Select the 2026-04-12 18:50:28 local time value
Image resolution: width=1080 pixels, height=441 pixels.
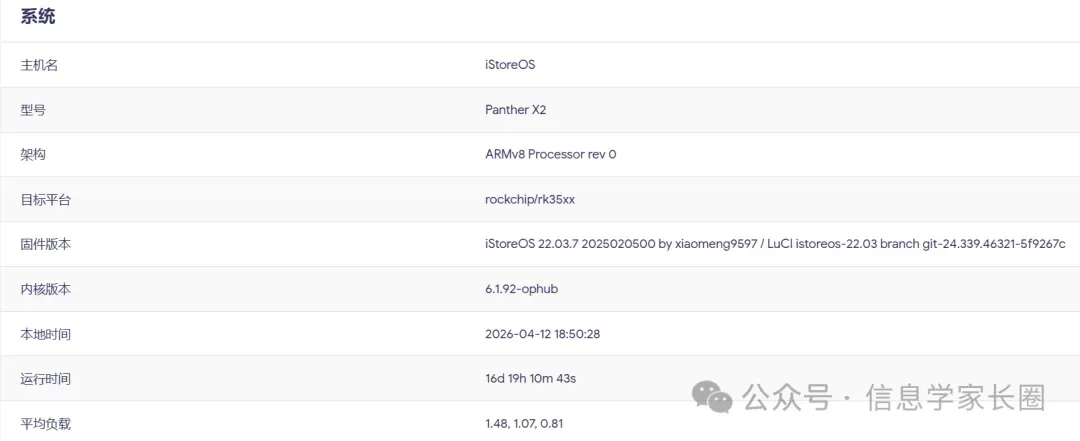point(542,334)
